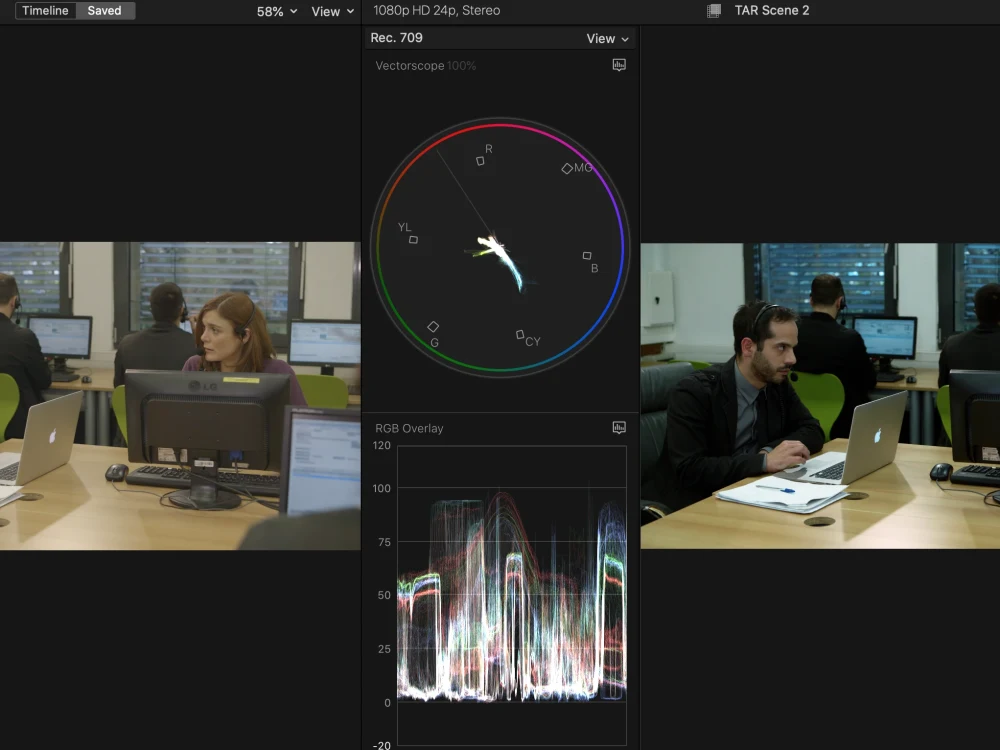Toggle to the Timeline comparison view
This screenshot has width=1000, height=750.
click(45, 10)
